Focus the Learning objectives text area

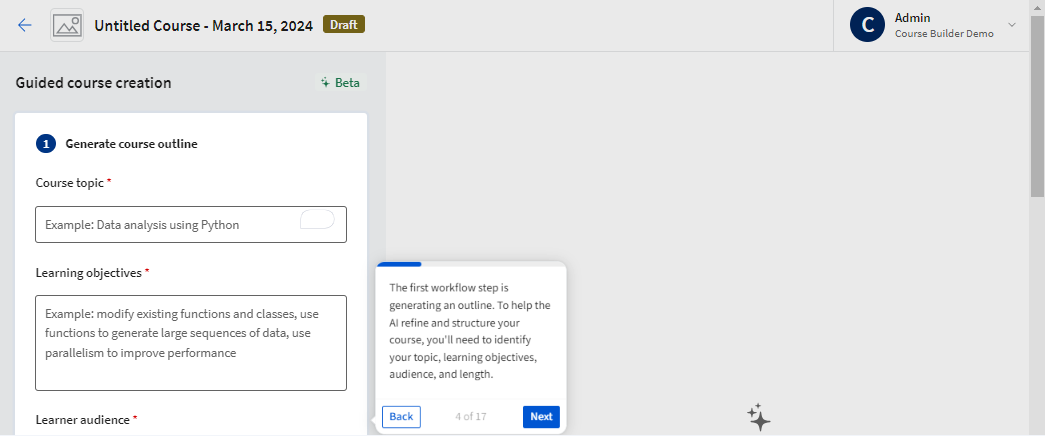(190, 342)
